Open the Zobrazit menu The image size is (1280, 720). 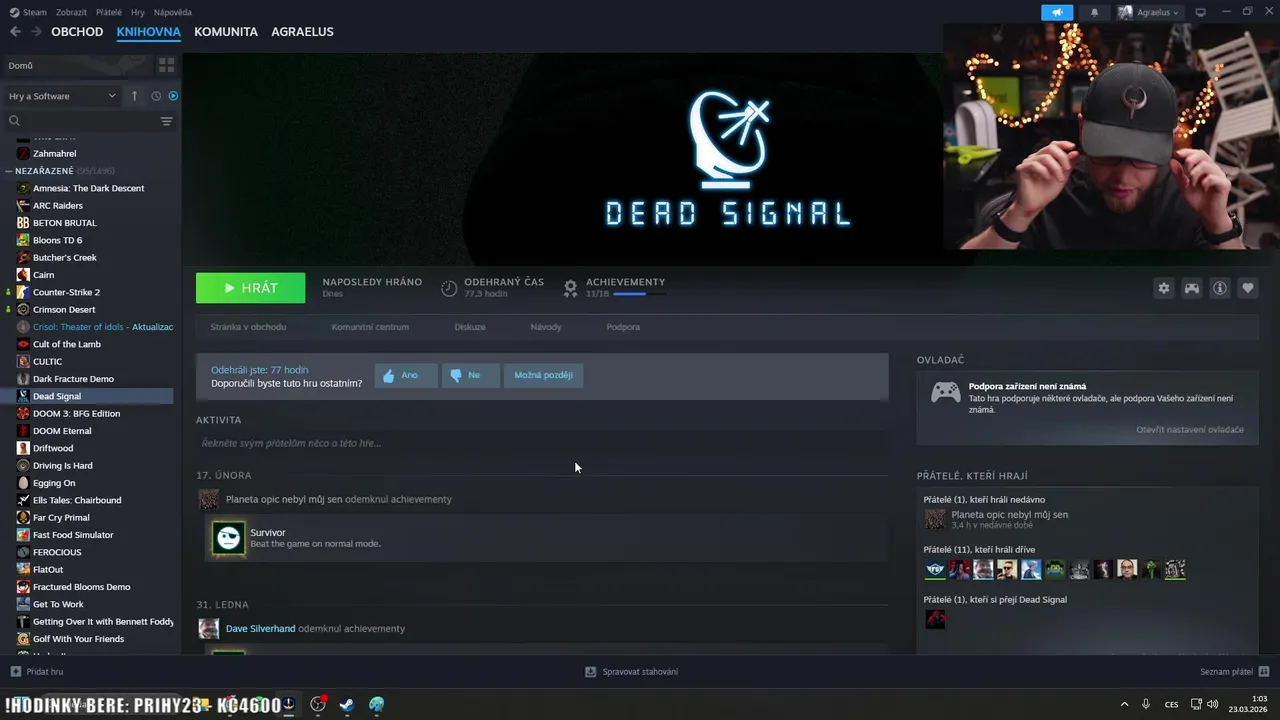[x=72, y=12]
